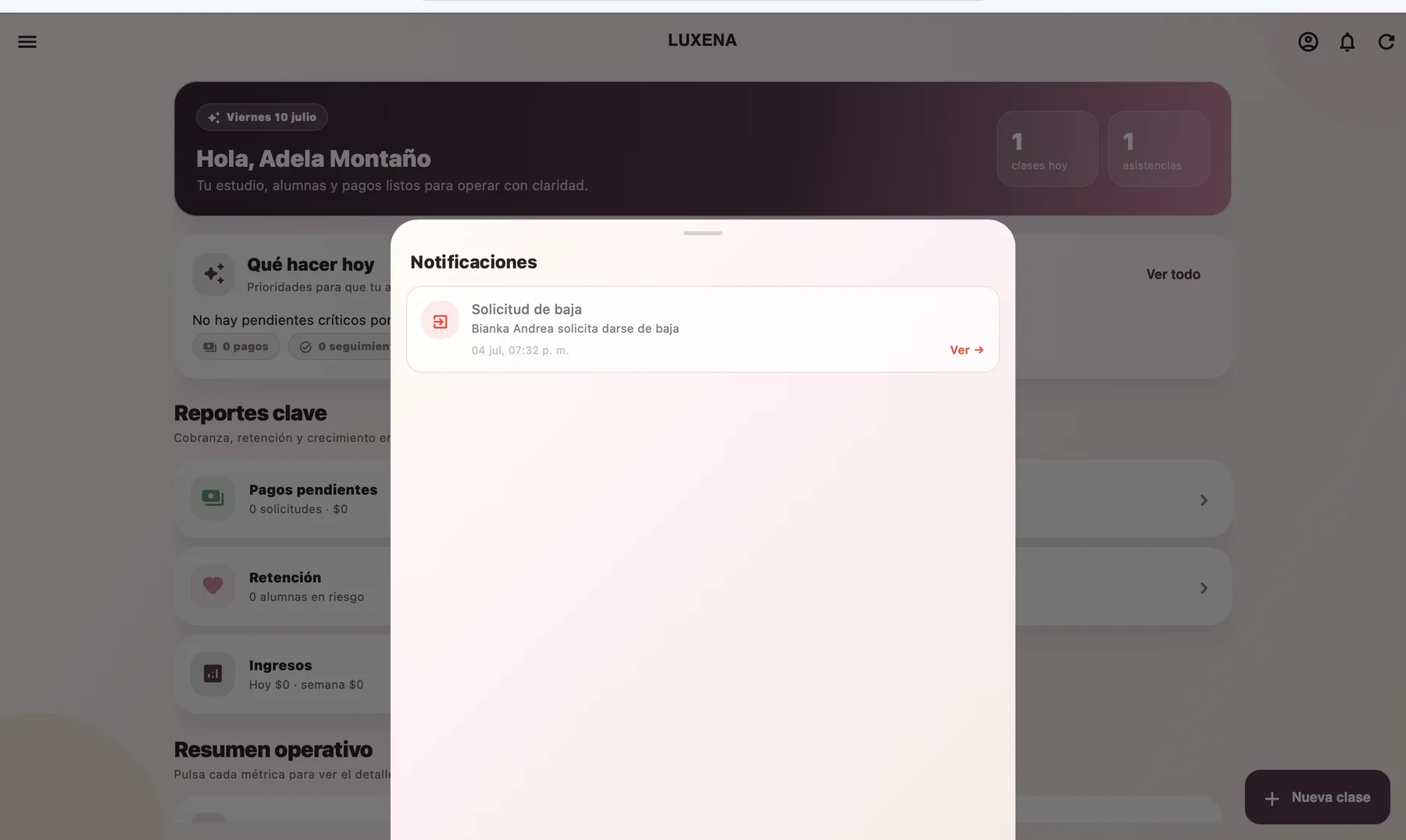1406x840 pixels.
Task: Click Ver todo link
Action: [x=1173, y=274]
